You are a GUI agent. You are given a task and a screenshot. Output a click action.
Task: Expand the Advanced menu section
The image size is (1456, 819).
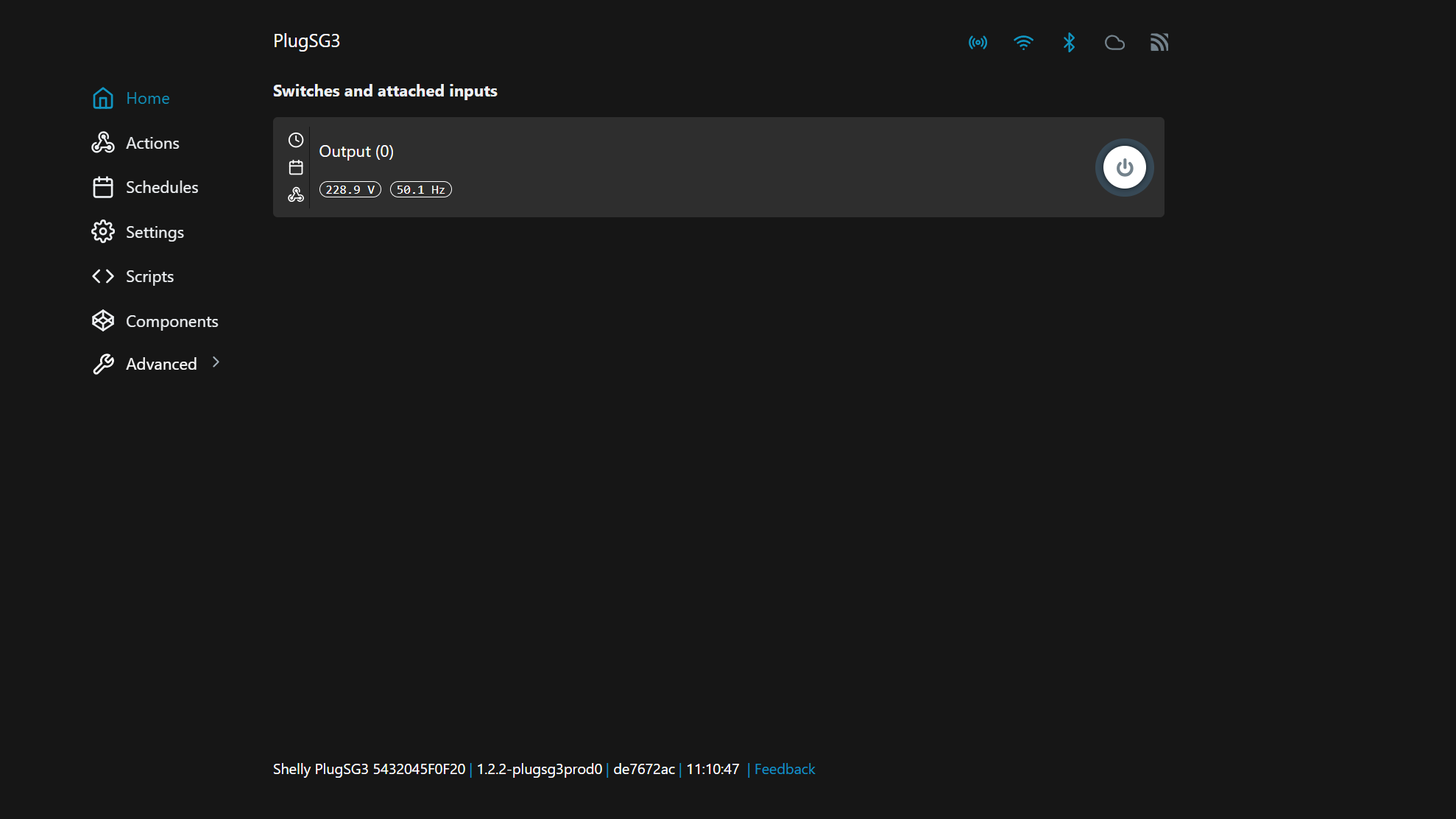point(160,363)
